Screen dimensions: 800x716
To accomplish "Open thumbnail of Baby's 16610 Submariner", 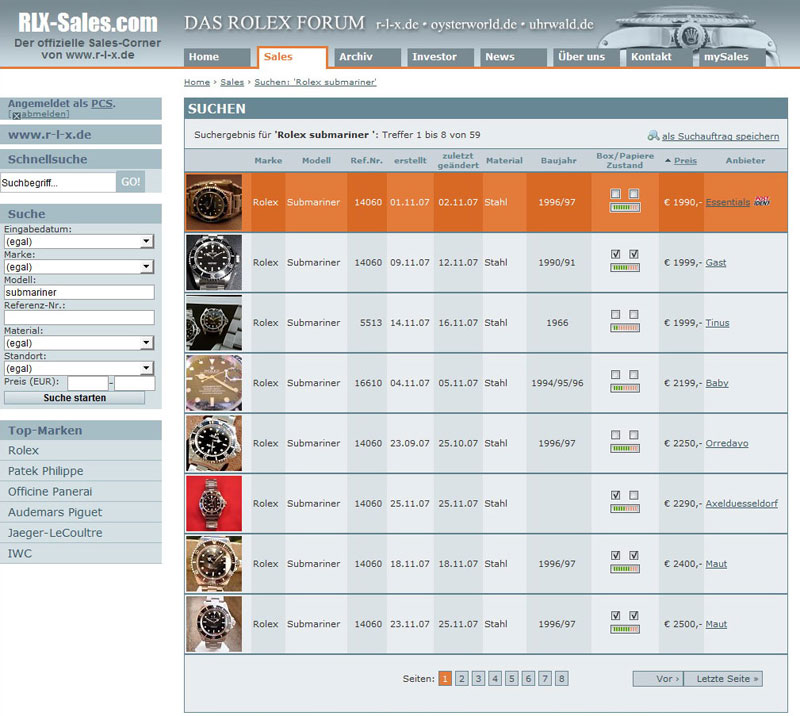I will [x=214, y=383].
